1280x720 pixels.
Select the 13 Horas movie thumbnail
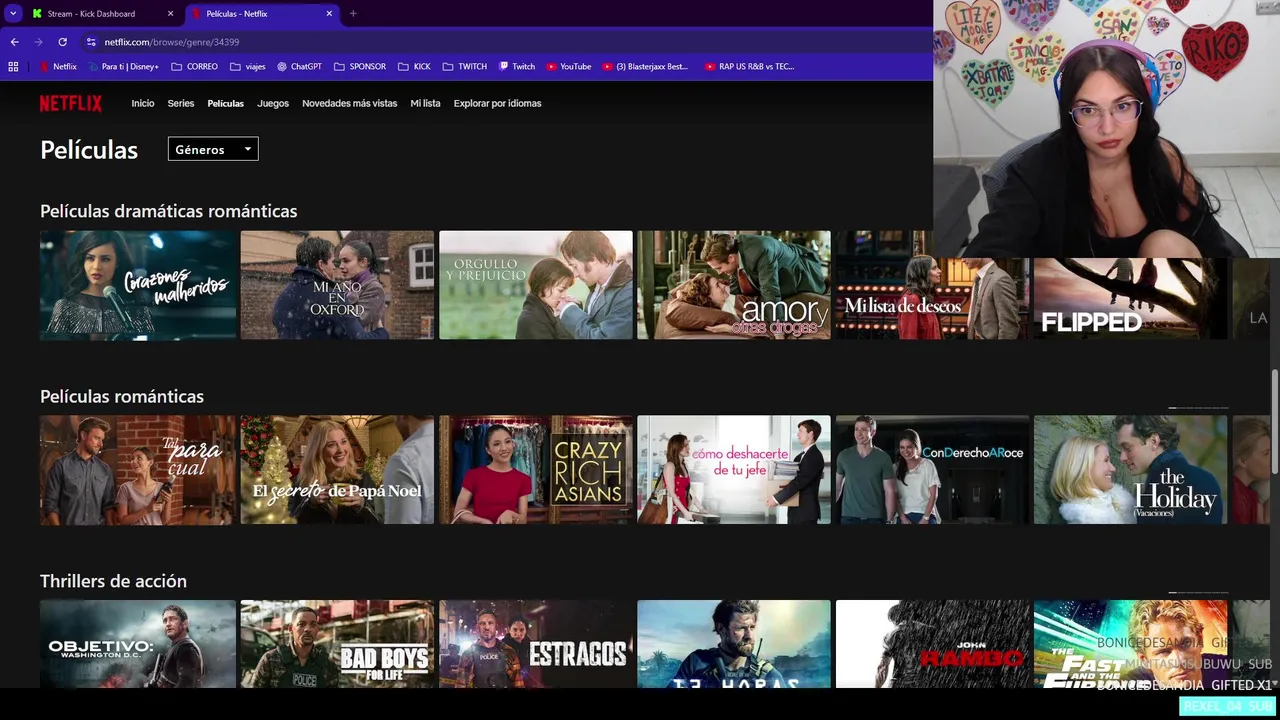(734, 644)
